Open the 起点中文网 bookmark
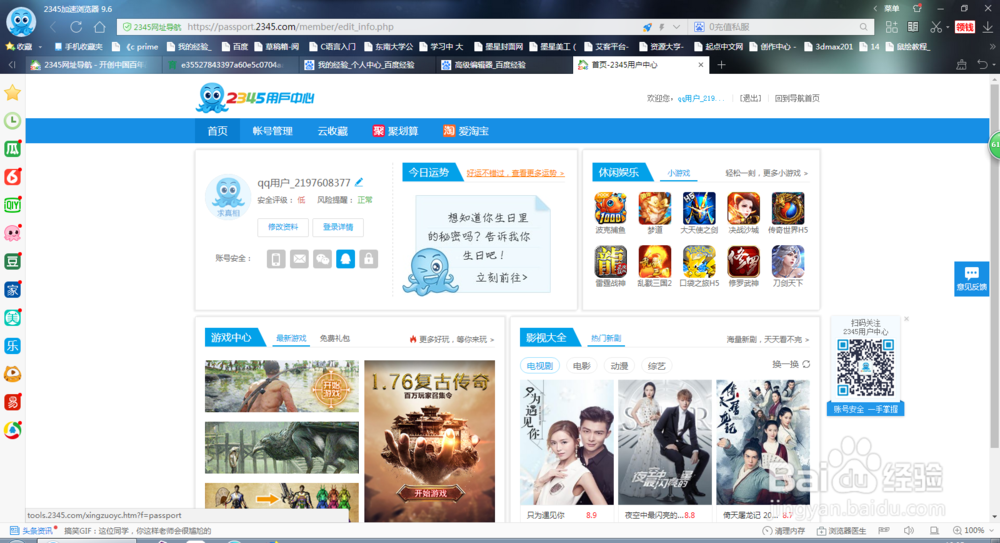Viewport: 1000px width, 543px height. pyautogui.click(x=718, y=47)
